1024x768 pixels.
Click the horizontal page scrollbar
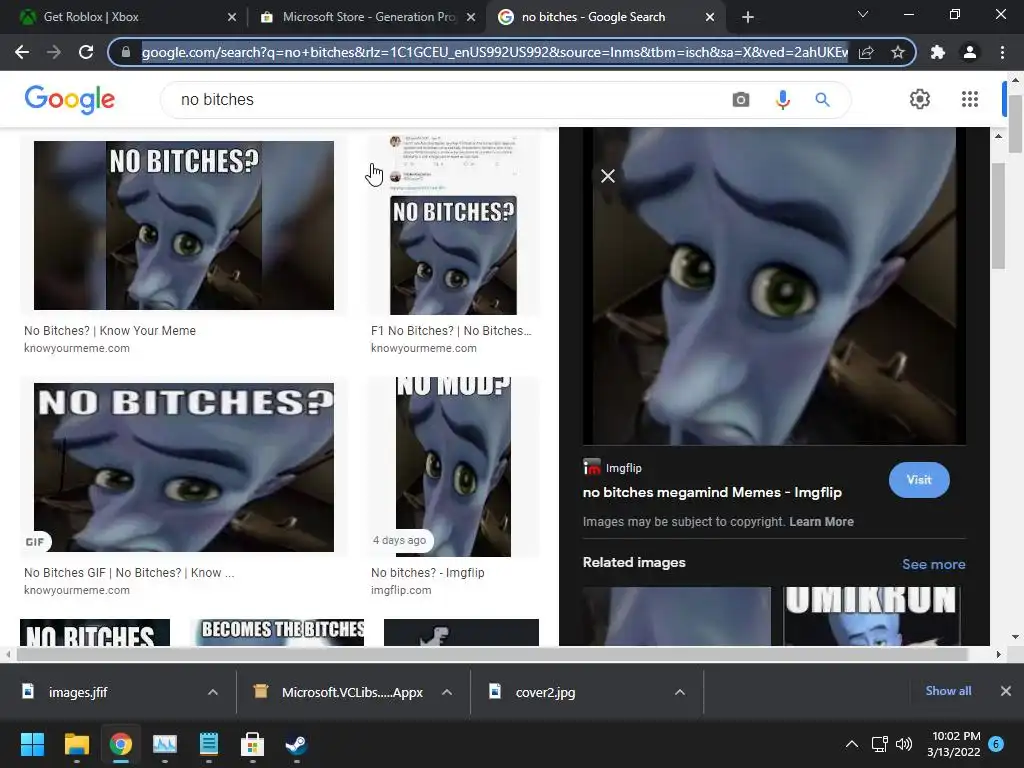[491, 654]
